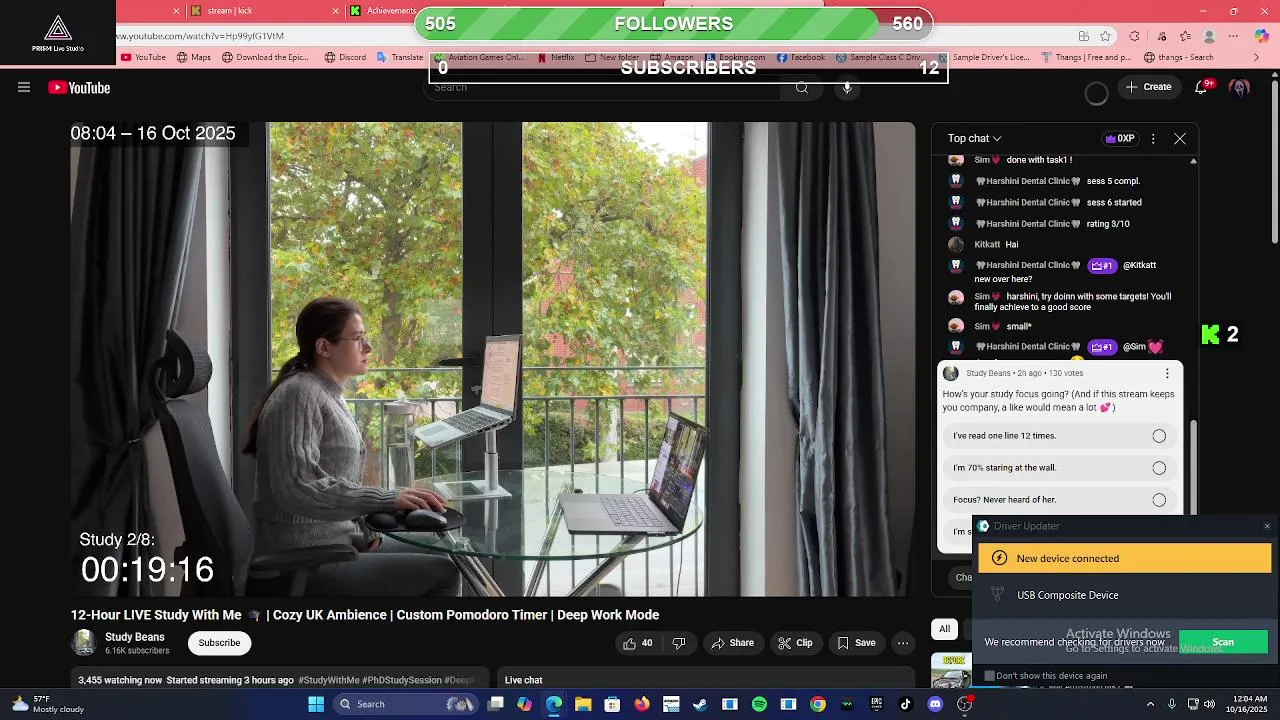Open Windows Start menu
The width and height of the screenshot is (1280, 720).
tap(316, 704)
